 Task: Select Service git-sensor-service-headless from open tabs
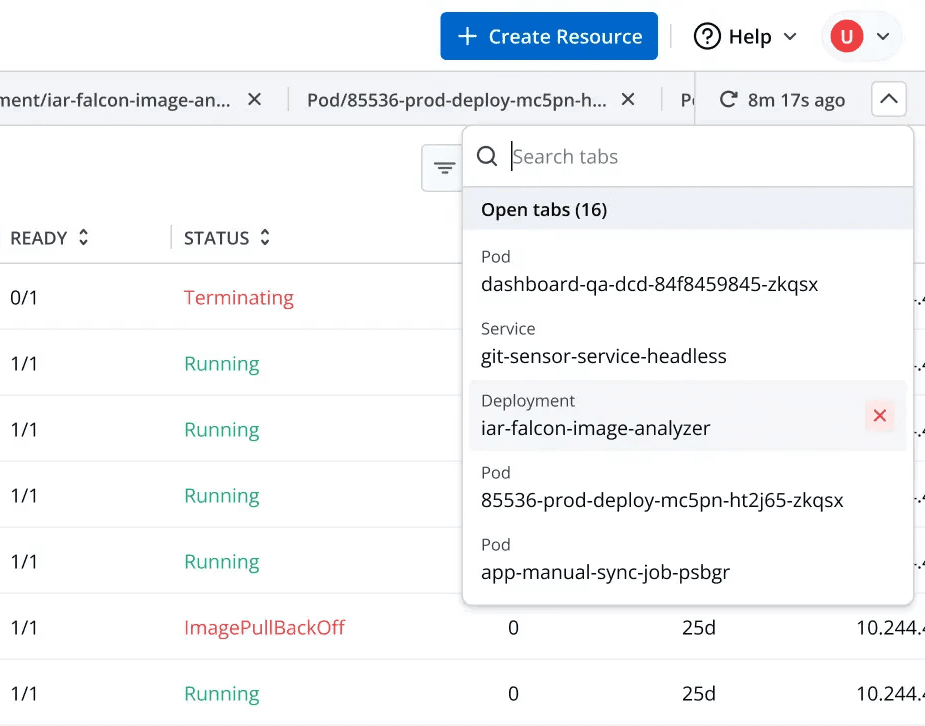pyautogui.click(x=688, y=344)
